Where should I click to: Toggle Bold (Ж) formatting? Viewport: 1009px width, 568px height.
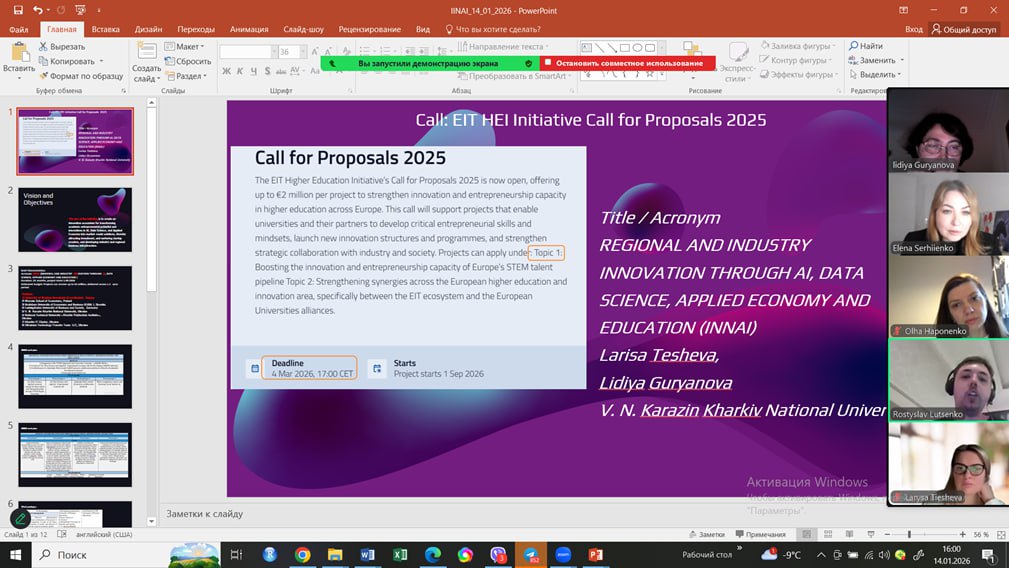pyautogui.click(x=226, y=71)
